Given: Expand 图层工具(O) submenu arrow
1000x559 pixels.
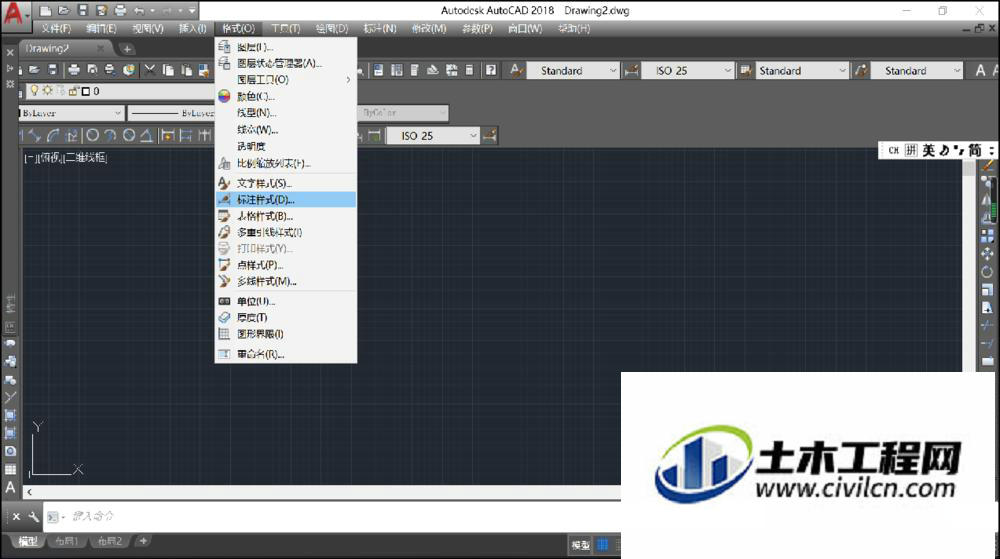Looking at the screenshot, I should pos(348,80).
